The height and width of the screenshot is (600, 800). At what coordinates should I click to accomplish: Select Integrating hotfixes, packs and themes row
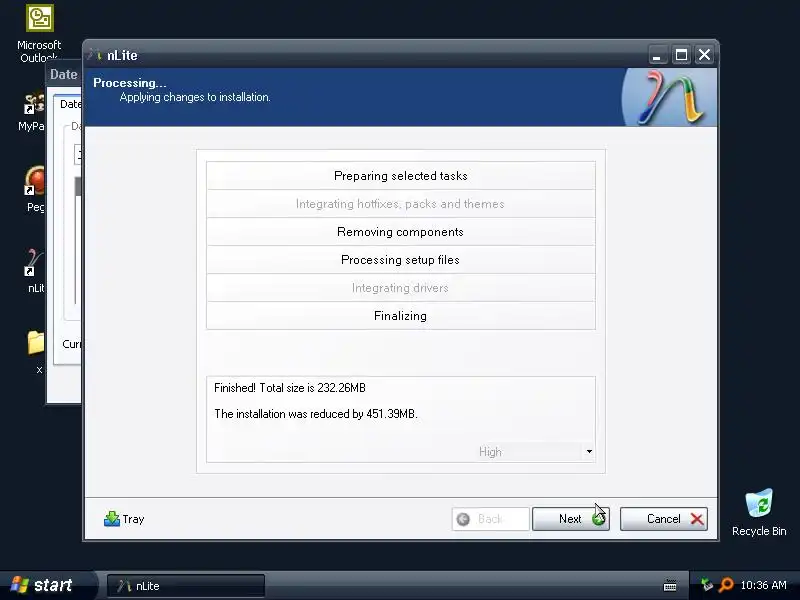tap(401, 204)
